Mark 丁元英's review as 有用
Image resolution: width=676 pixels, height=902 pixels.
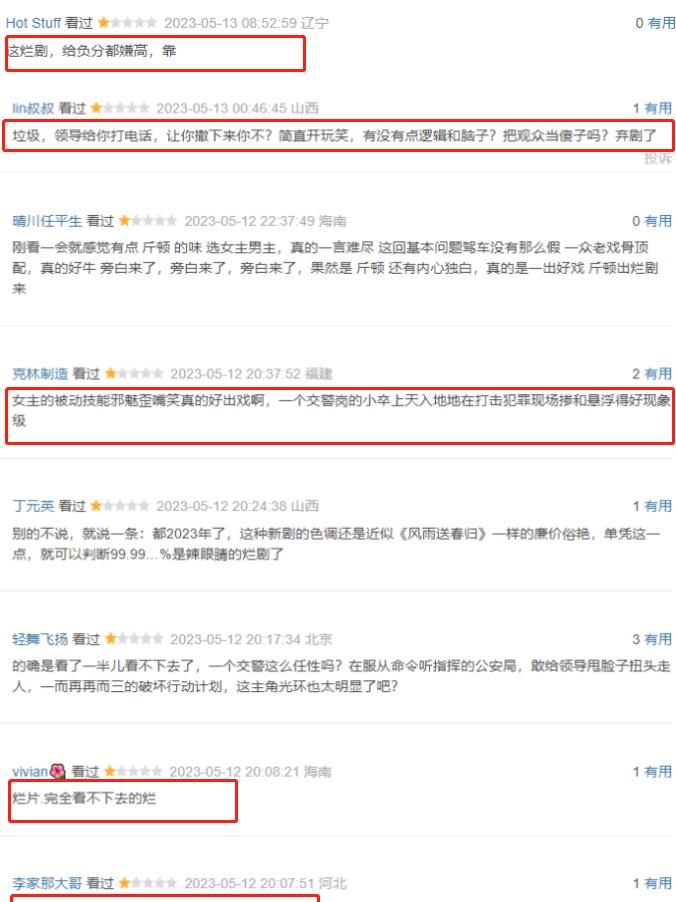click(658, 506)
